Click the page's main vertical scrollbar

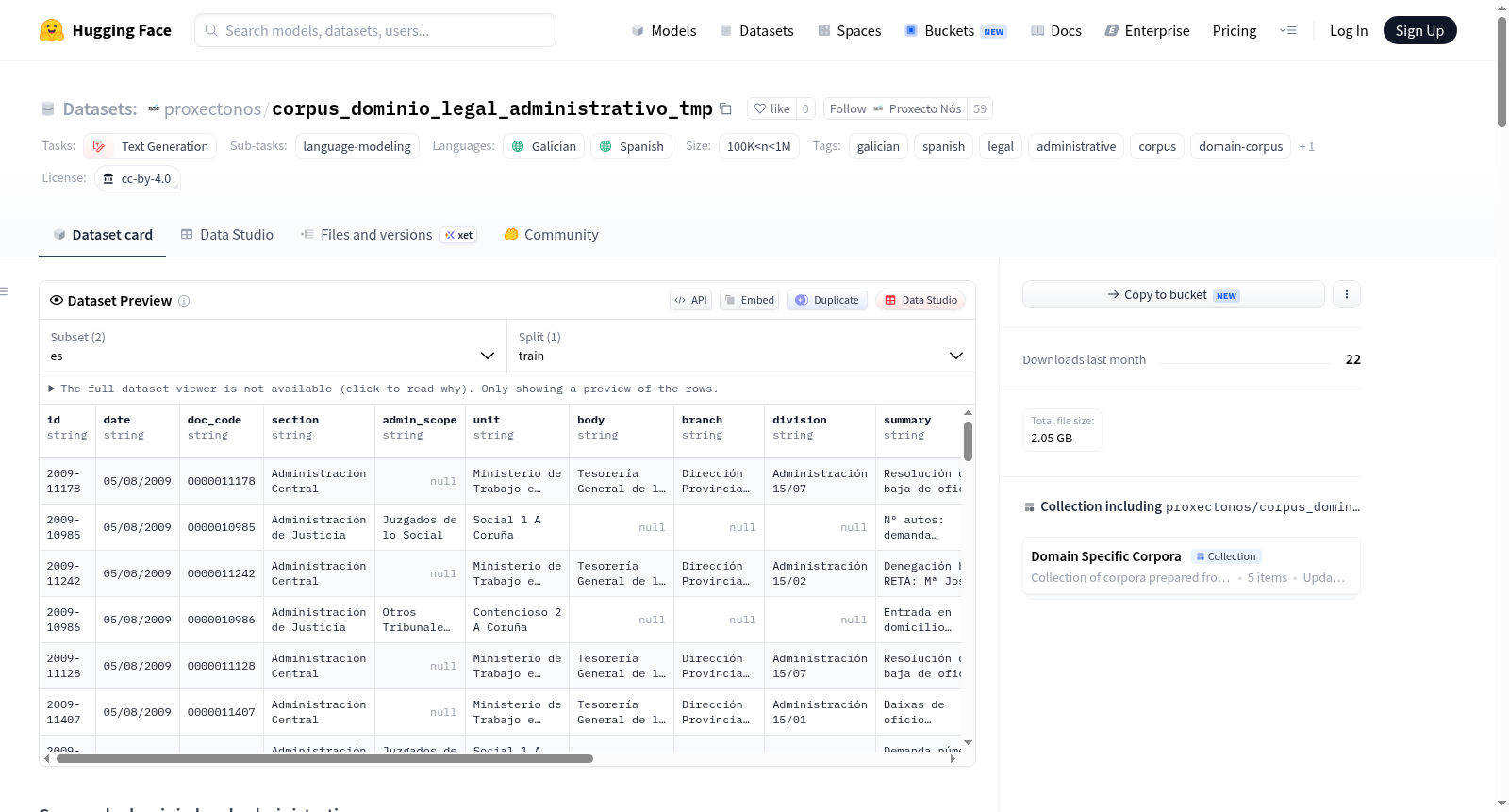(x=1501, y=71)
